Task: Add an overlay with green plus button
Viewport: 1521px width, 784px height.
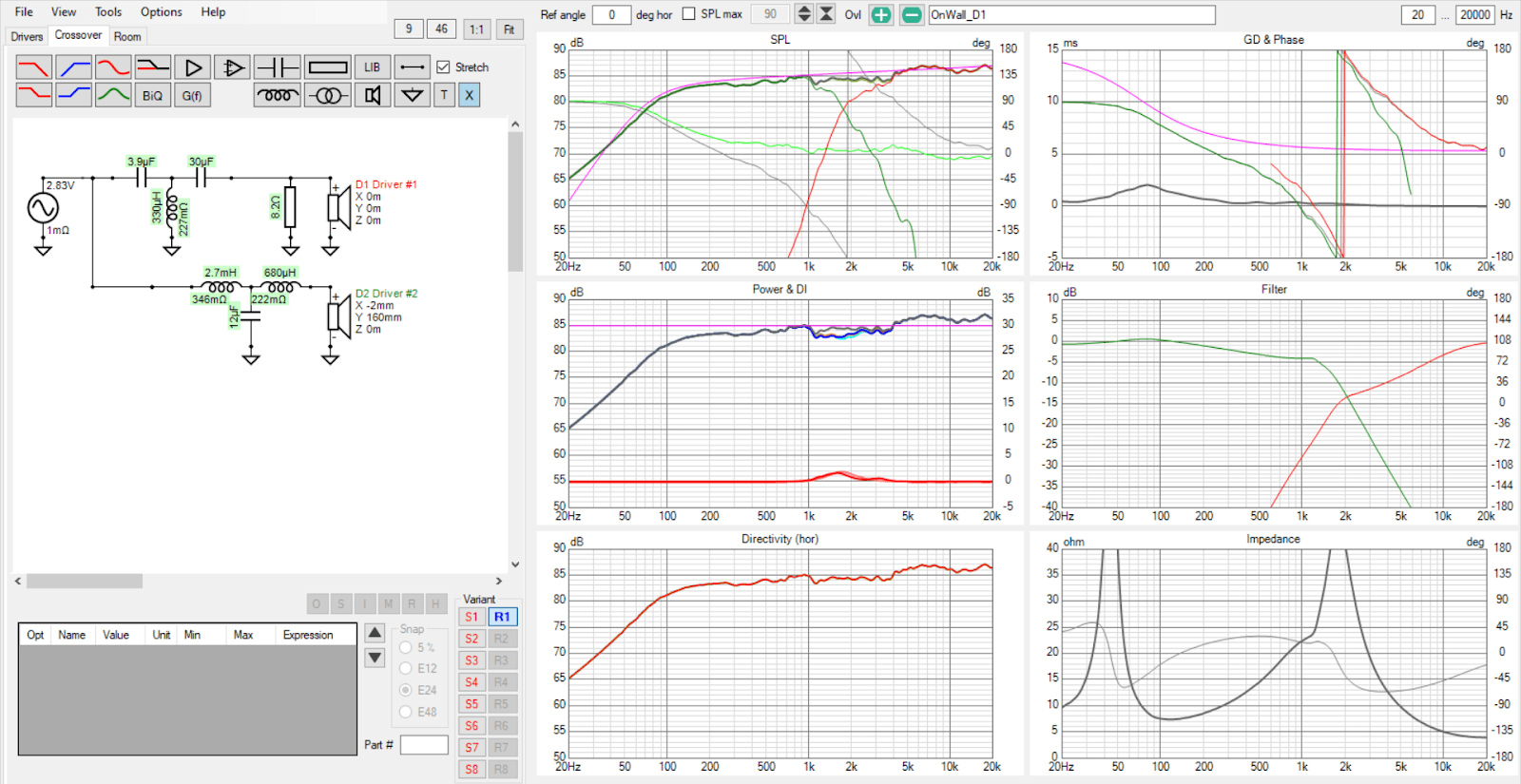Action: [881, 14]
